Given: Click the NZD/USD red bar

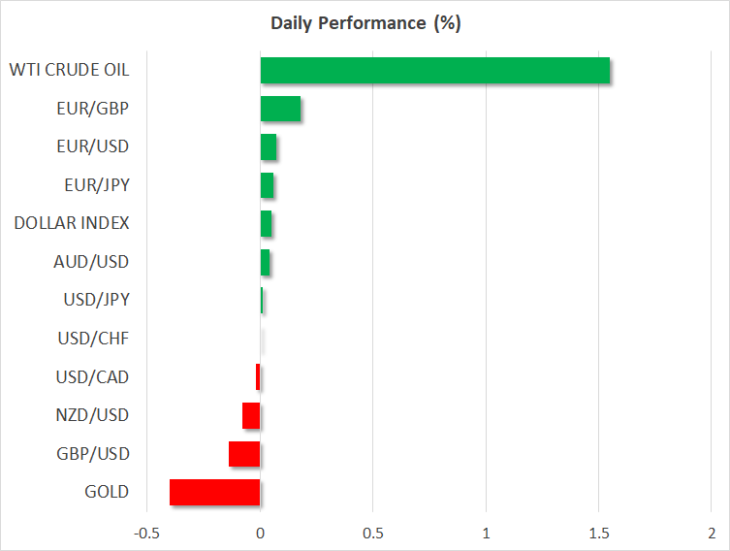Looking at the screenshot, I should coord(251,416).
